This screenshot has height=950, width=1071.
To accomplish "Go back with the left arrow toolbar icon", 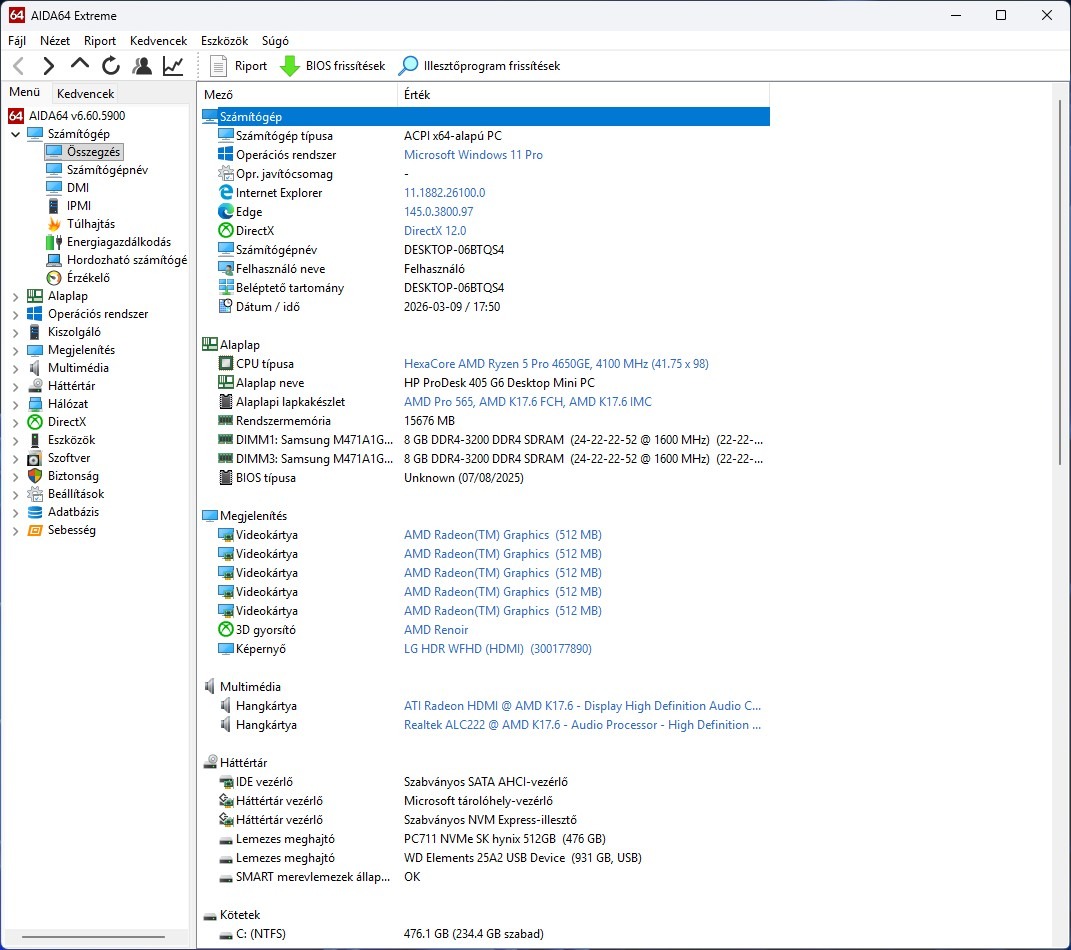I will pyautogui.click(x=19, y=66).
